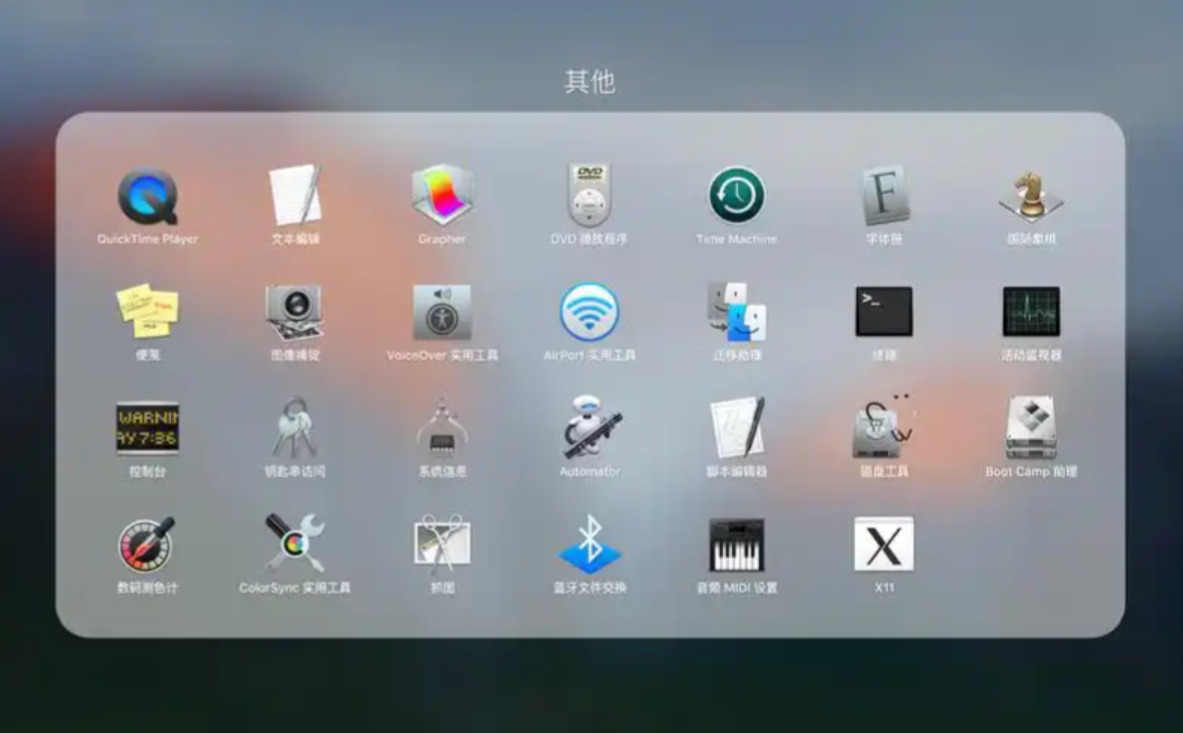The image size is (1183, 733).
Task: Launch 控制台 (Console) app
Action: (148, 428)
